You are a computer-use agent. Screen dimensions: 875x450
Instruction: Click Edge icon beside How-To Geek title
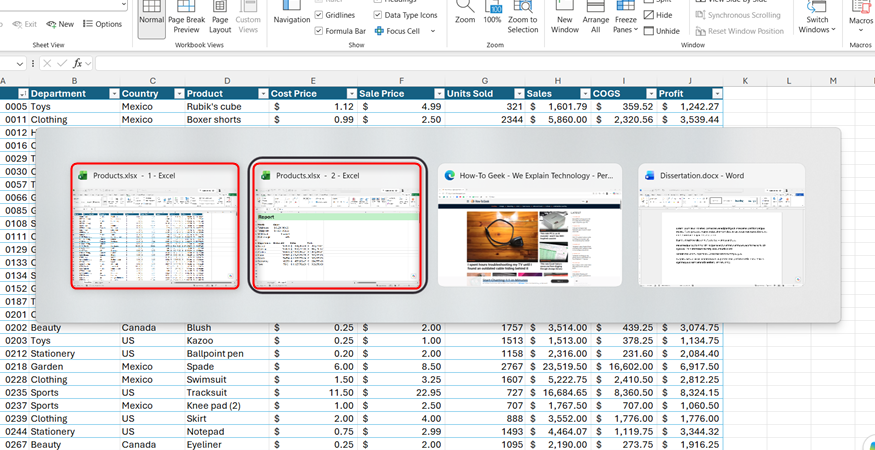449,175
